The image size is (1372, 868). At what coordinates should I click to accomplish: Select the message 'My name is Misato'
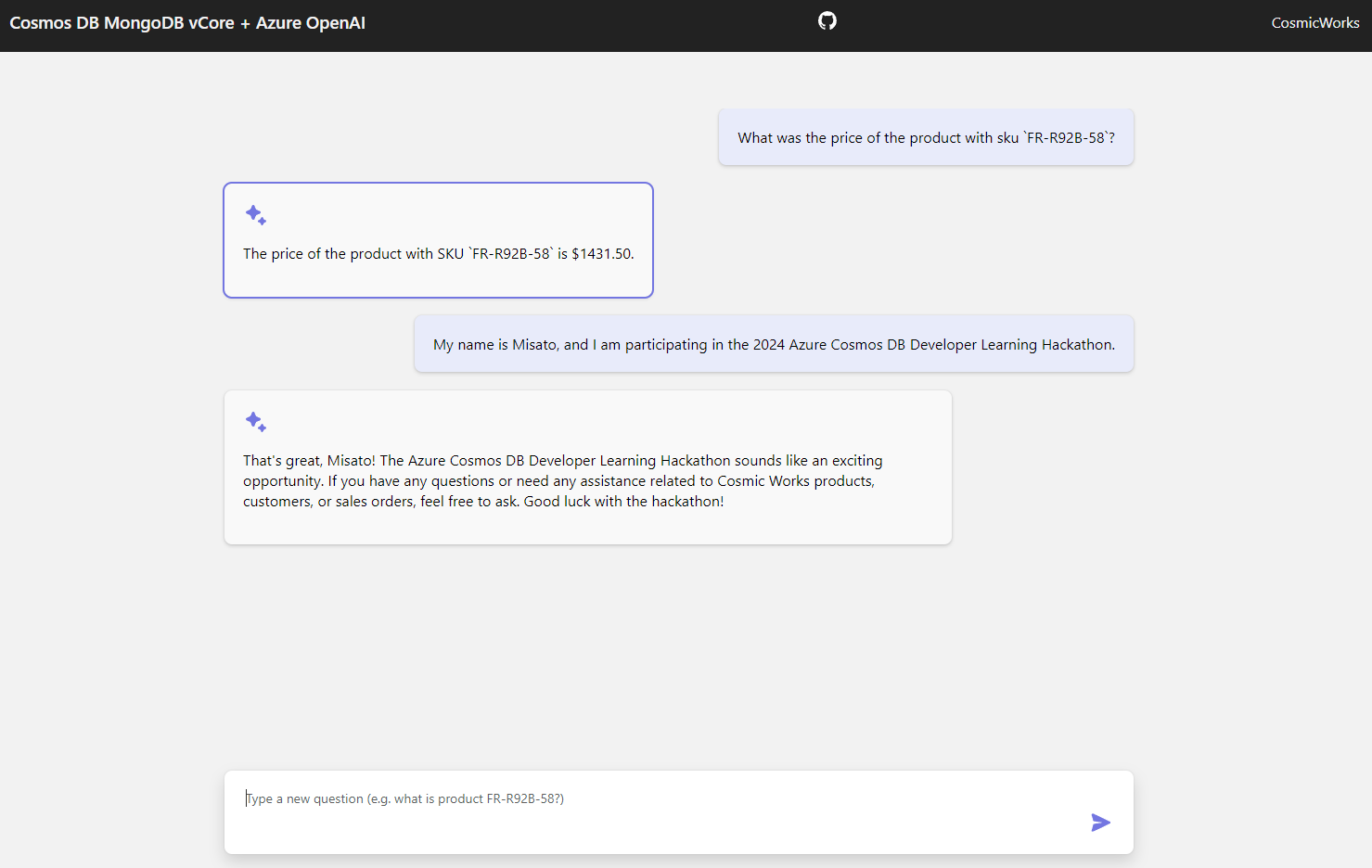[x=774, y=344]
